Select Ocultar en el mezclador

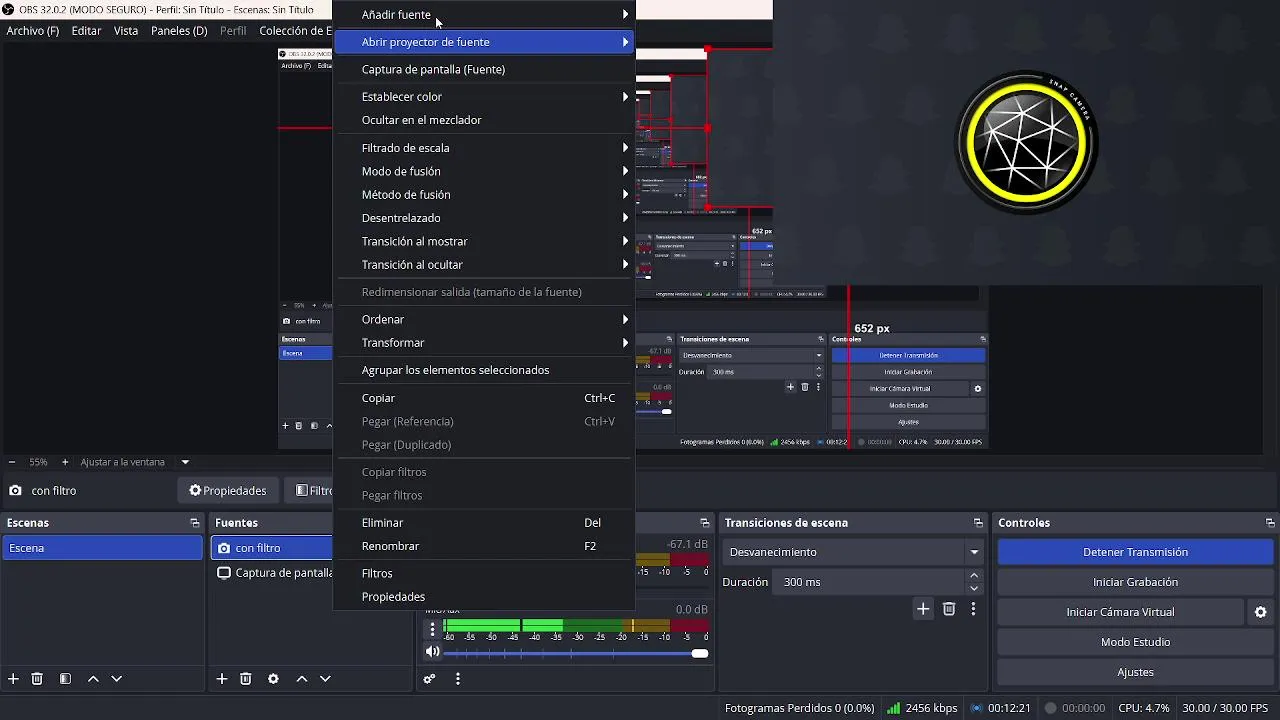click(x=484, y=120)
